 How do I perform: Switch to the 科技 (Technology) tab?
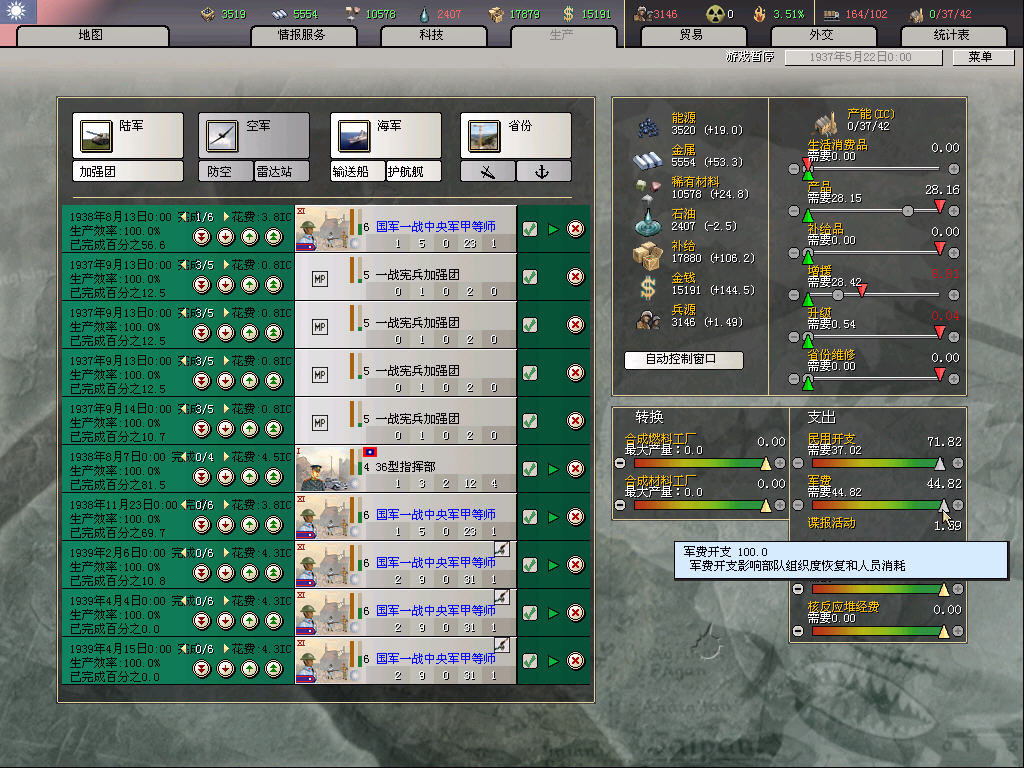(x=431, y=35)
